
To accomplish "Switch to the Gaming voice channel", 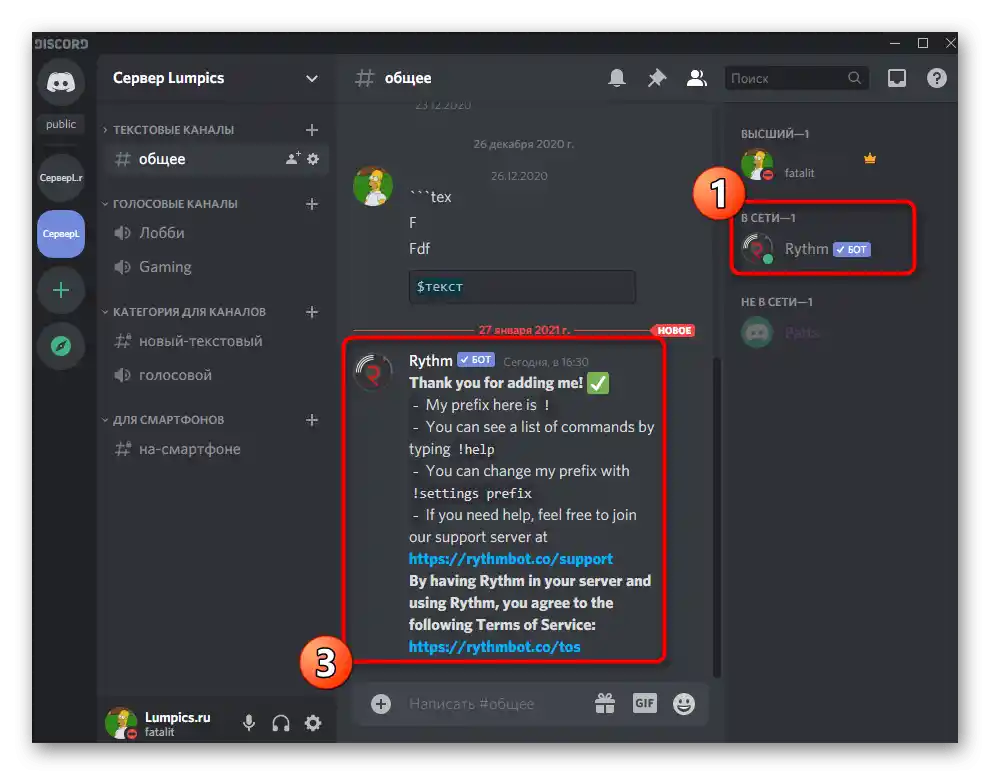I will [164, 267].
